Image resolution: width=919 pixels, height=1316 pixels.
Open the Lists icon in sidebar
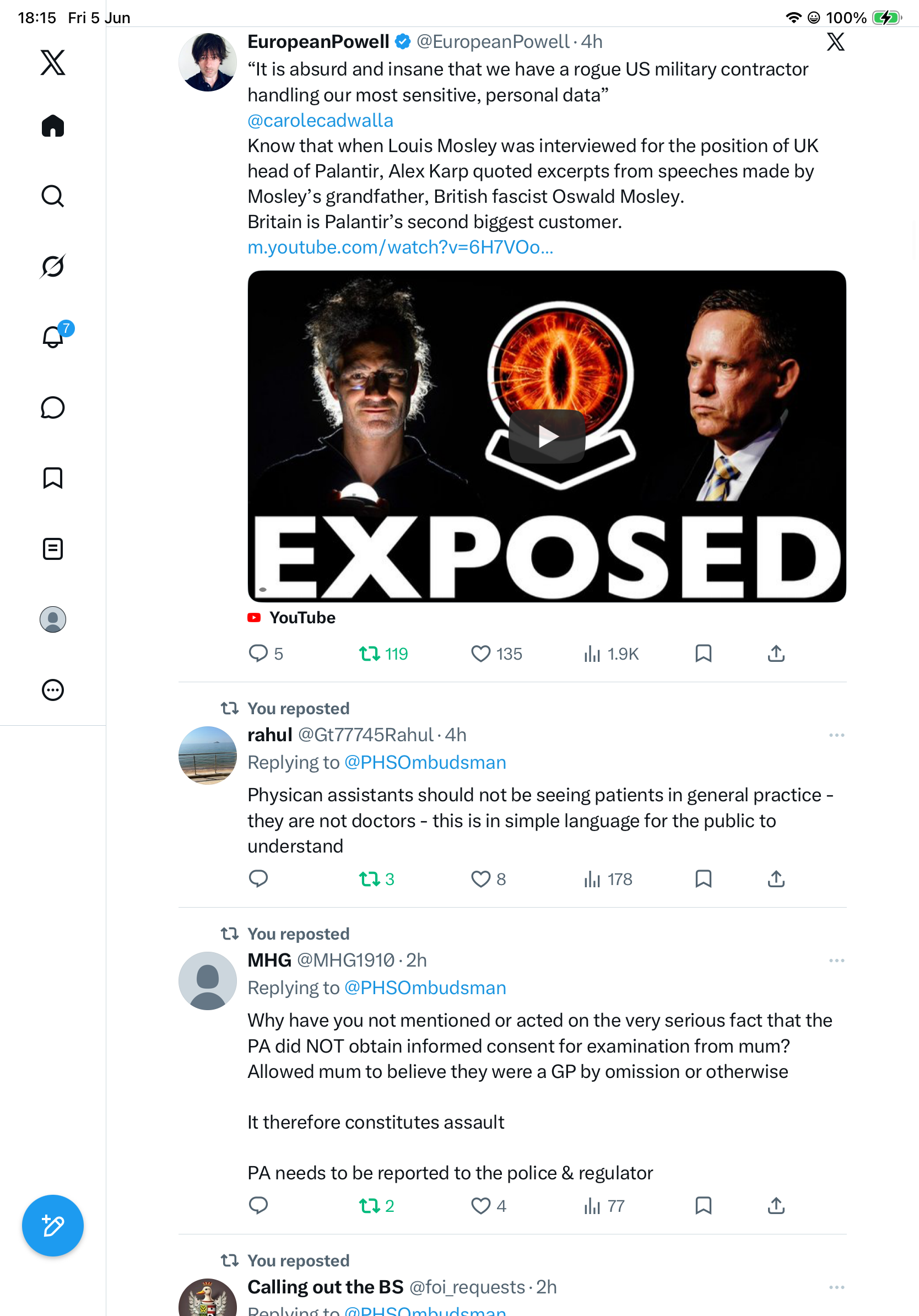tap(53, 548)
